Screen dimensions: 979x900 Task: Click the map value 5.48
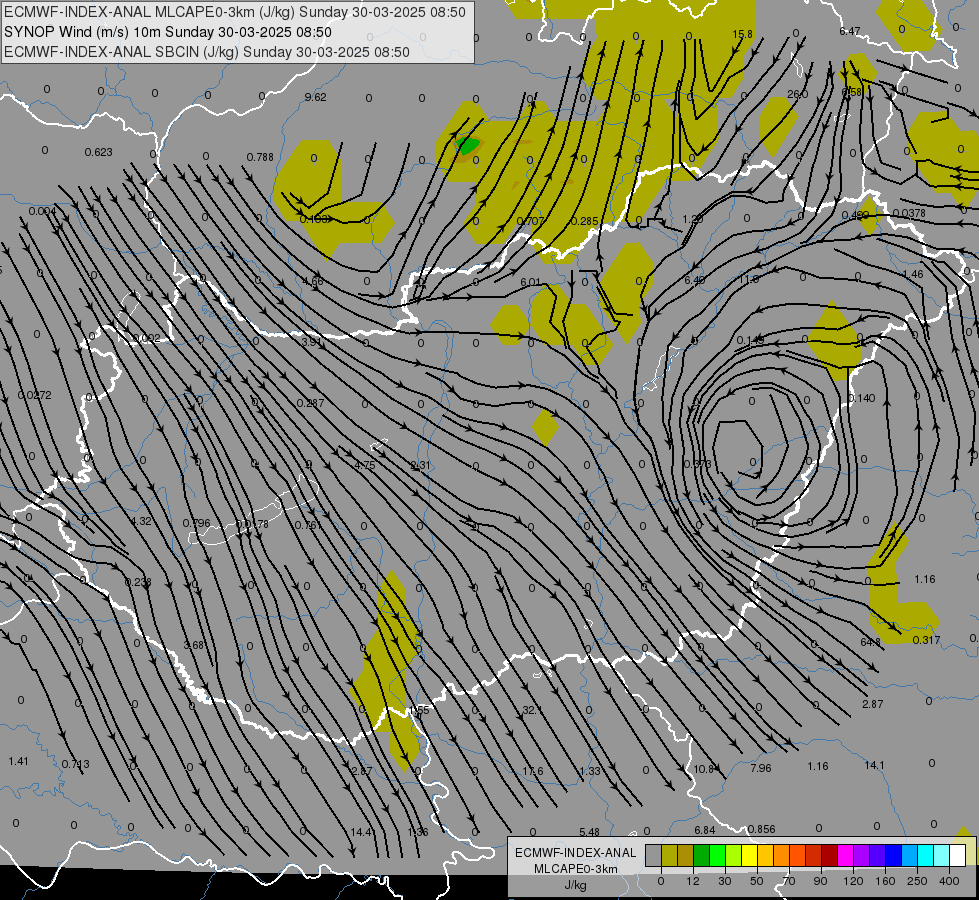coord(589,832)
